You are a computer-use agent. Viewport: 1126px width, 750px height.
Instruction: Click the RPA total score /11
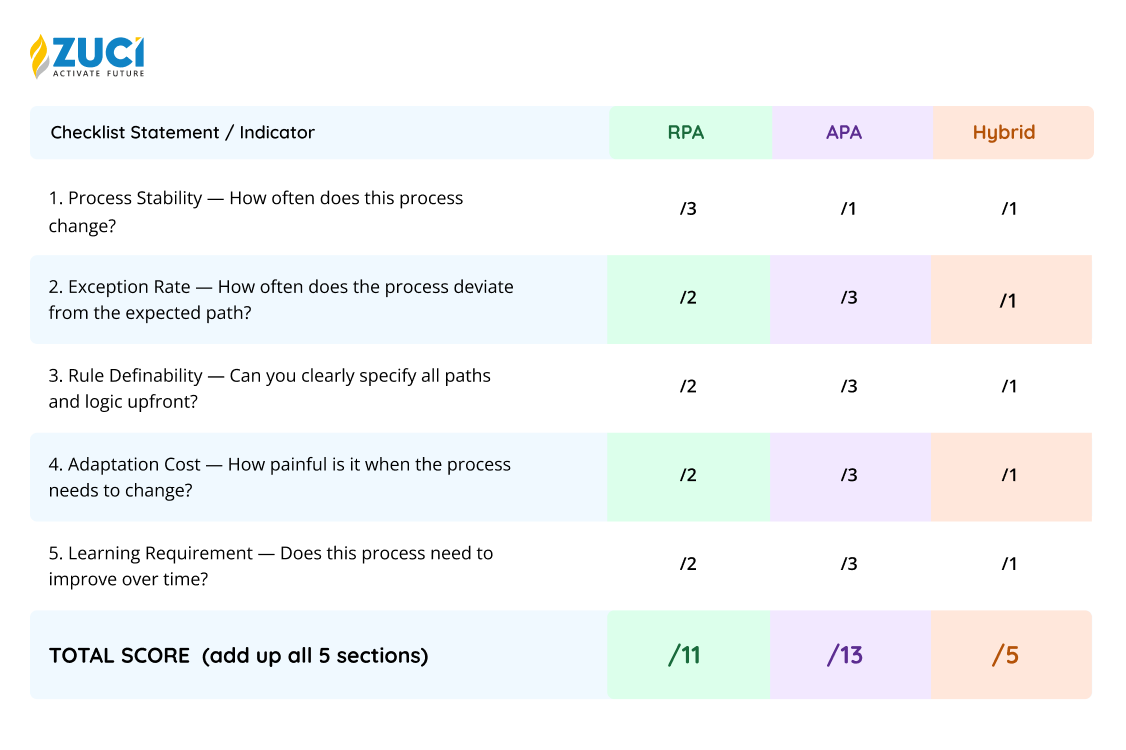[684, 655]
